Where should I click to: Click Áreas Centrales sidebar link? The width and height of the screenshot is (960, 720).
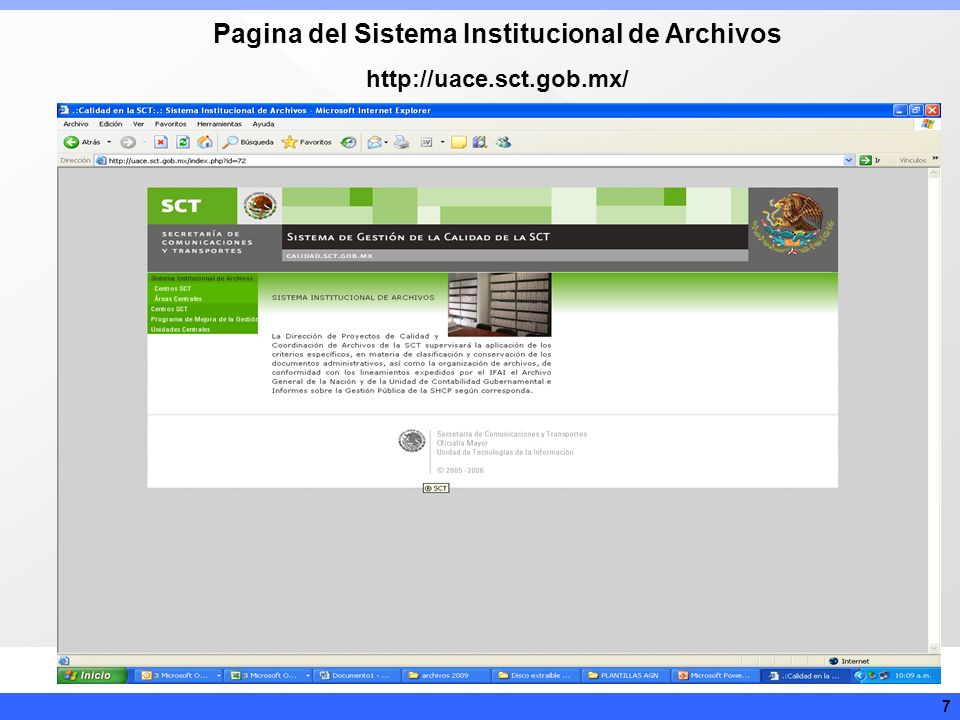[178, 299]
